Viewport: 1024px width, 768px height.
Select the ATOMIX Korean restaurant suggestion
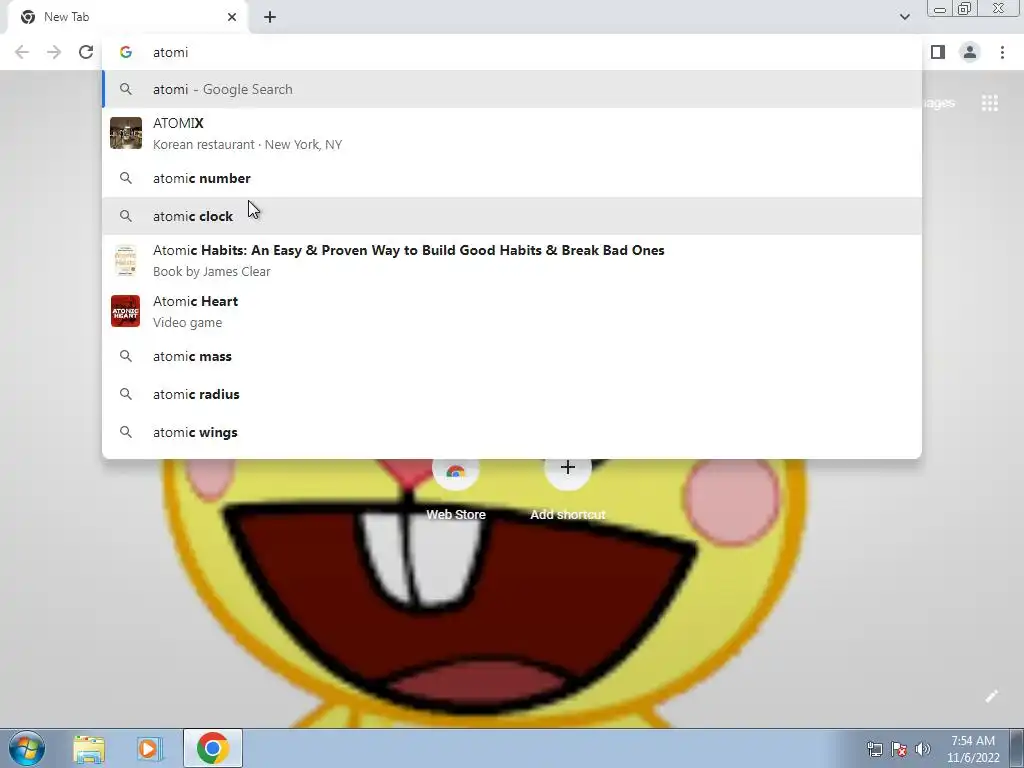point(512,133)
